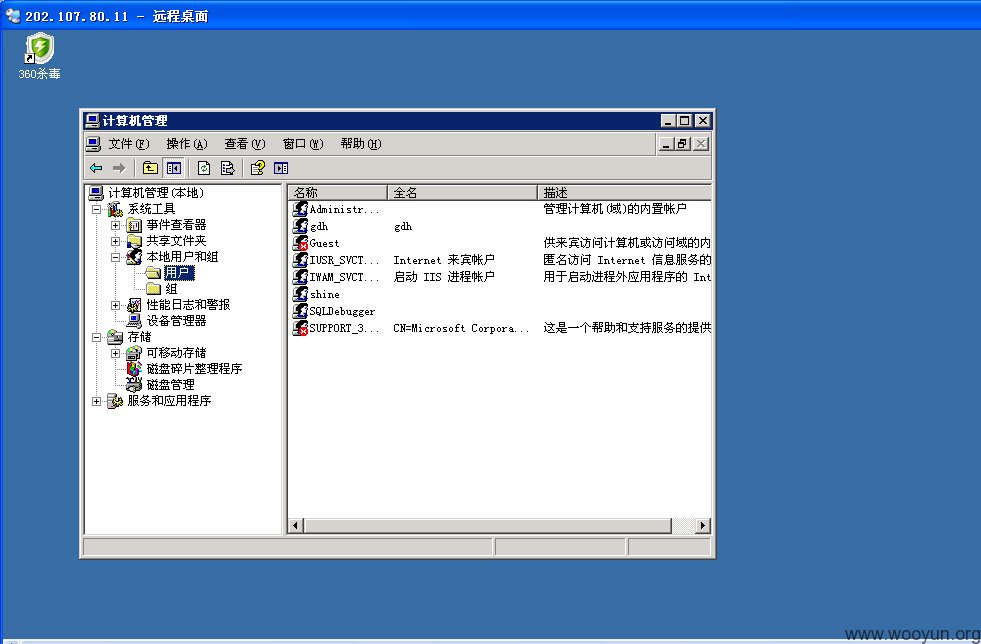Select the 用户 tree item
Image resolution: width=981 pixels, height=644 pixels.
[x=179, y=273]
